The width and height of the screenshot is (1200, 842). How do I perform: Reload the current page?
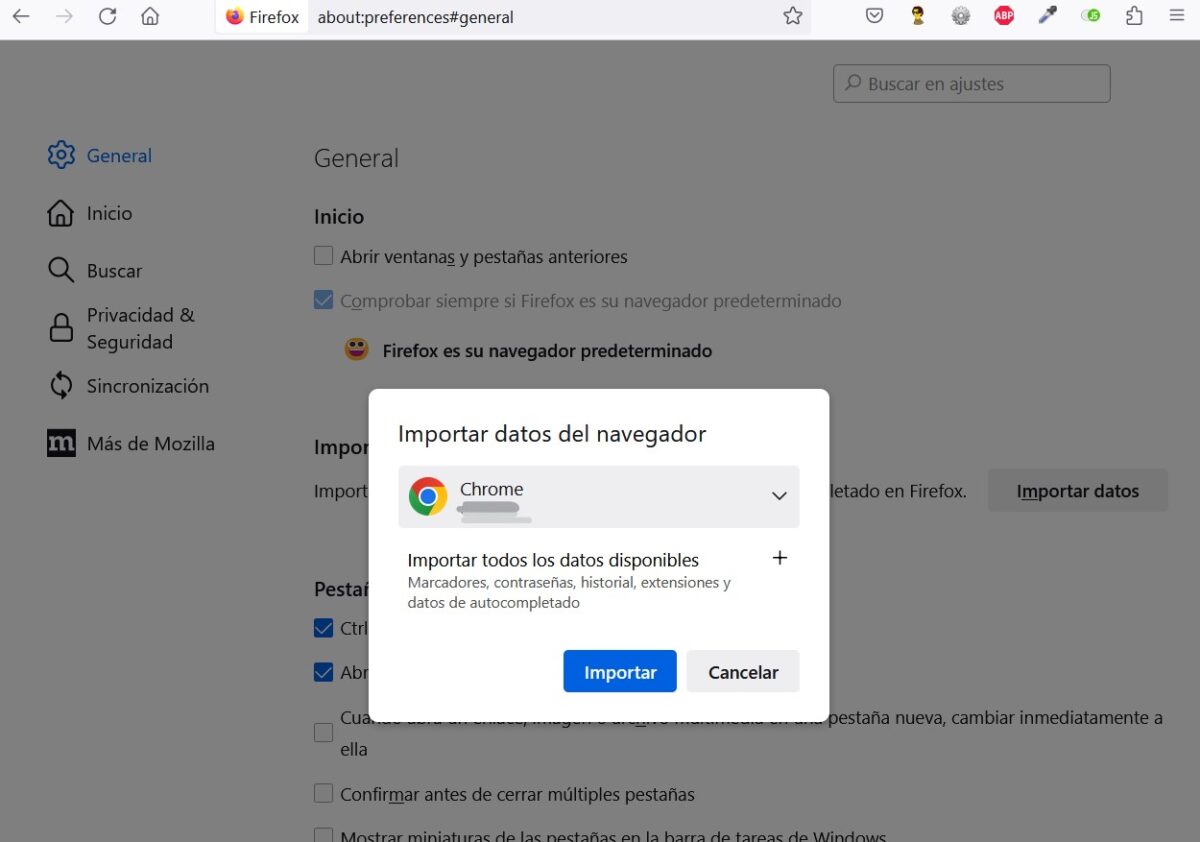(107, 16)
